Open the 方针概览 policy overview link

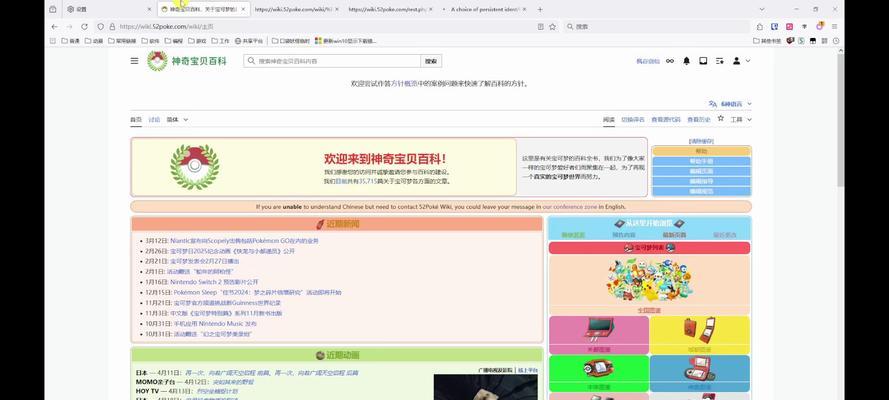(x=404, y=83)
